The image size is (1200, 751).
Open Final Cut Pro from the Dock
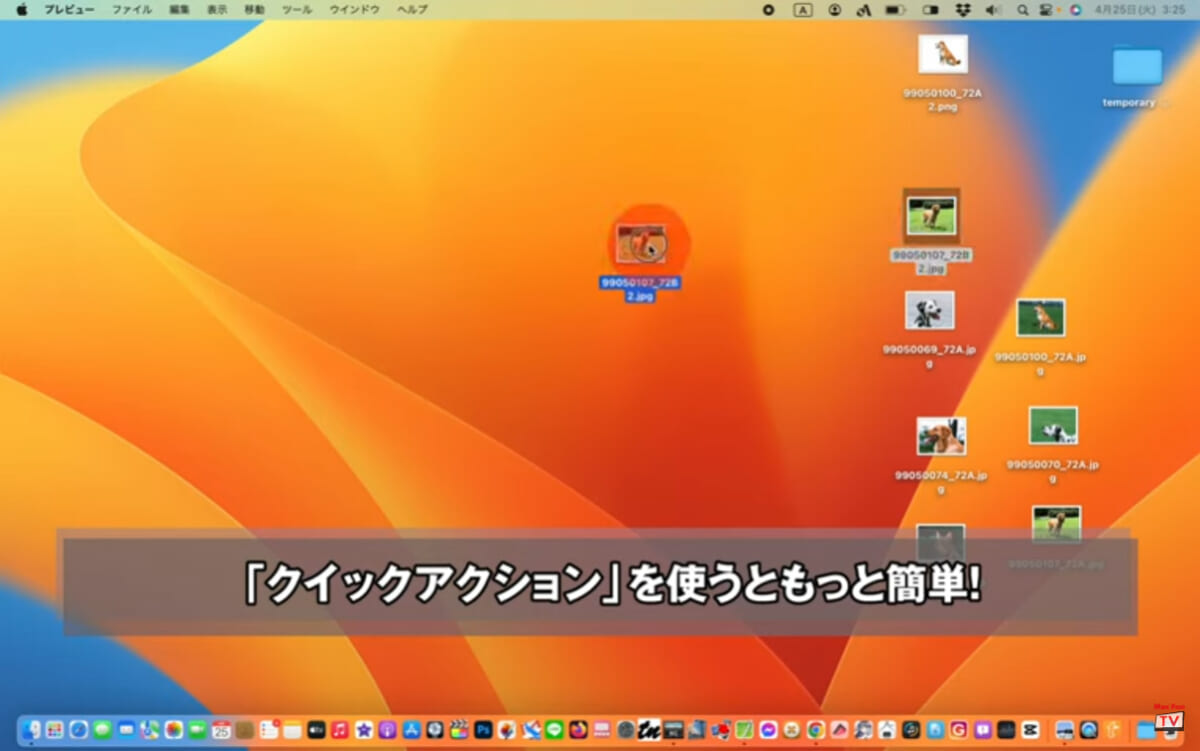[459, 730]
